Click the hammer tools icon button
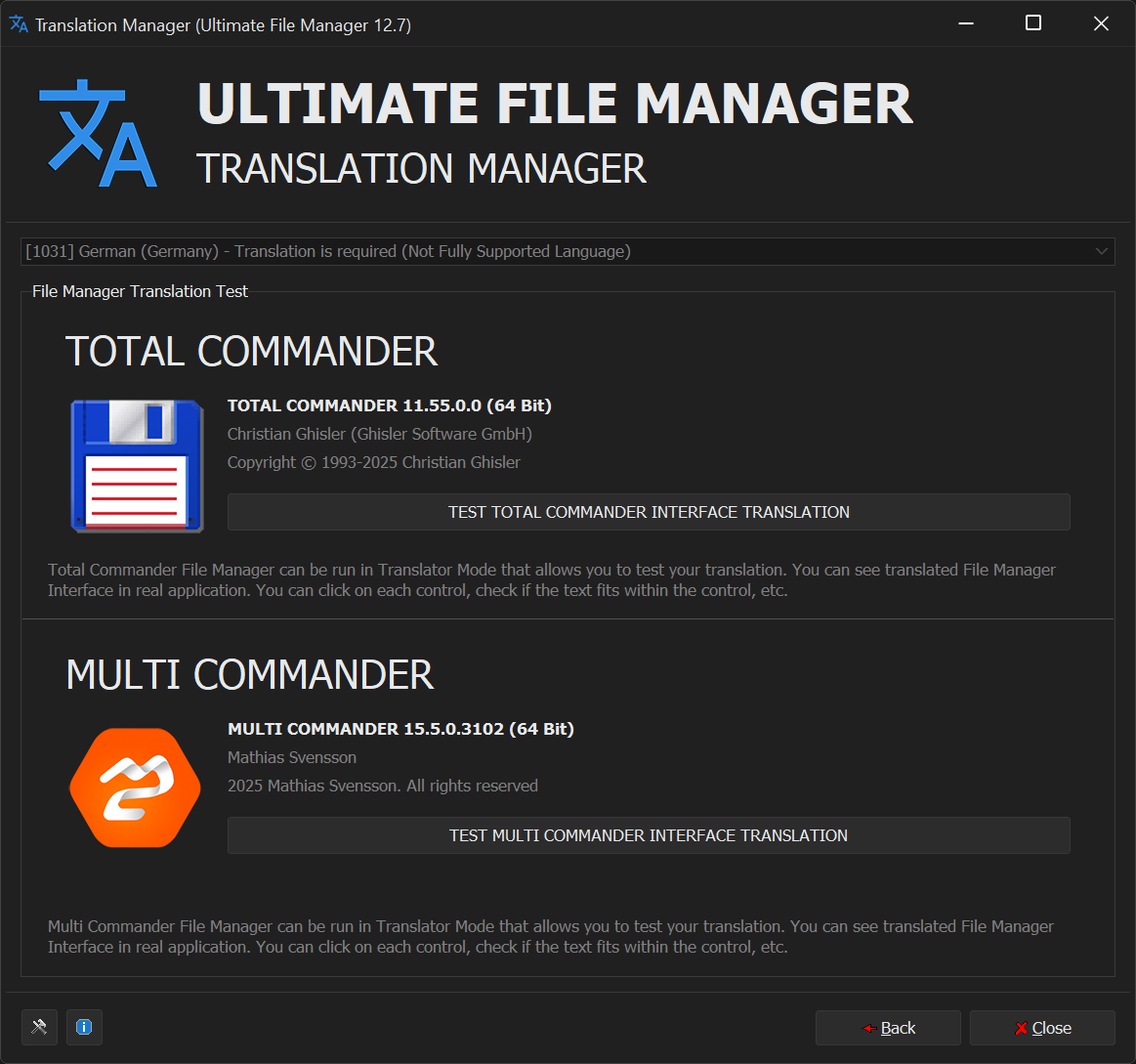Image resolution: width=1136 pixels, height=1064 pixels. click(39, 1027)
